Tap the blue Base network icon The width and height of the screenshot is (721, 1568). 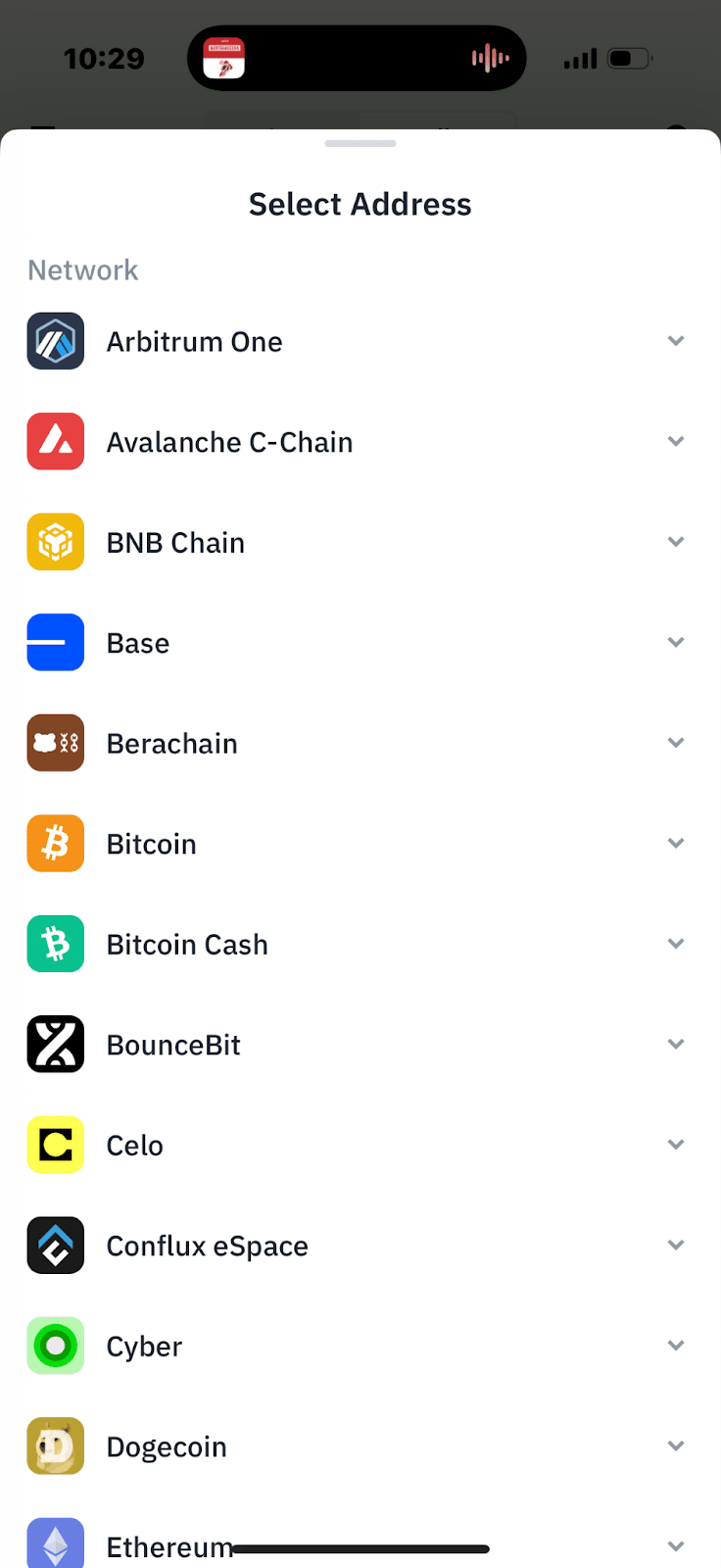tap(56, 643)
